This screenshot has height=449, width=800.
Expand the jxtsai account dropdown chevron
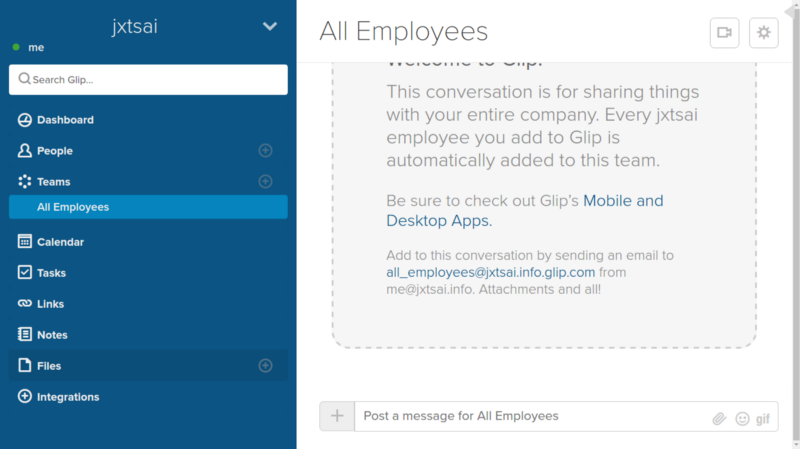click(x=269, y=26)
